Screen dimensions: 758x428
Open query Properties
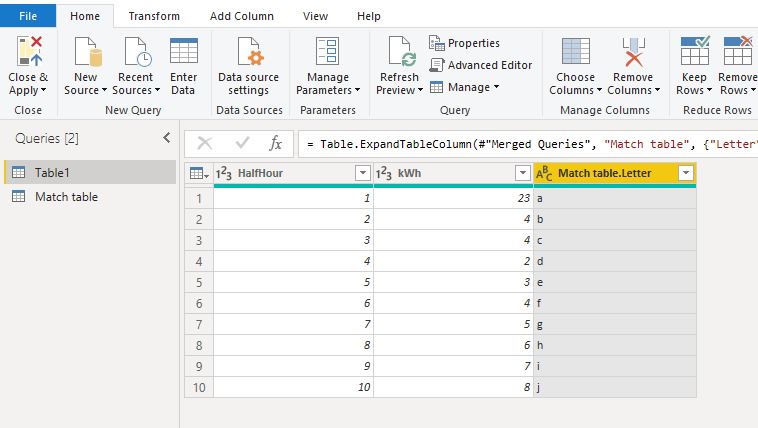pyautogui.click(x=464, y=43)
